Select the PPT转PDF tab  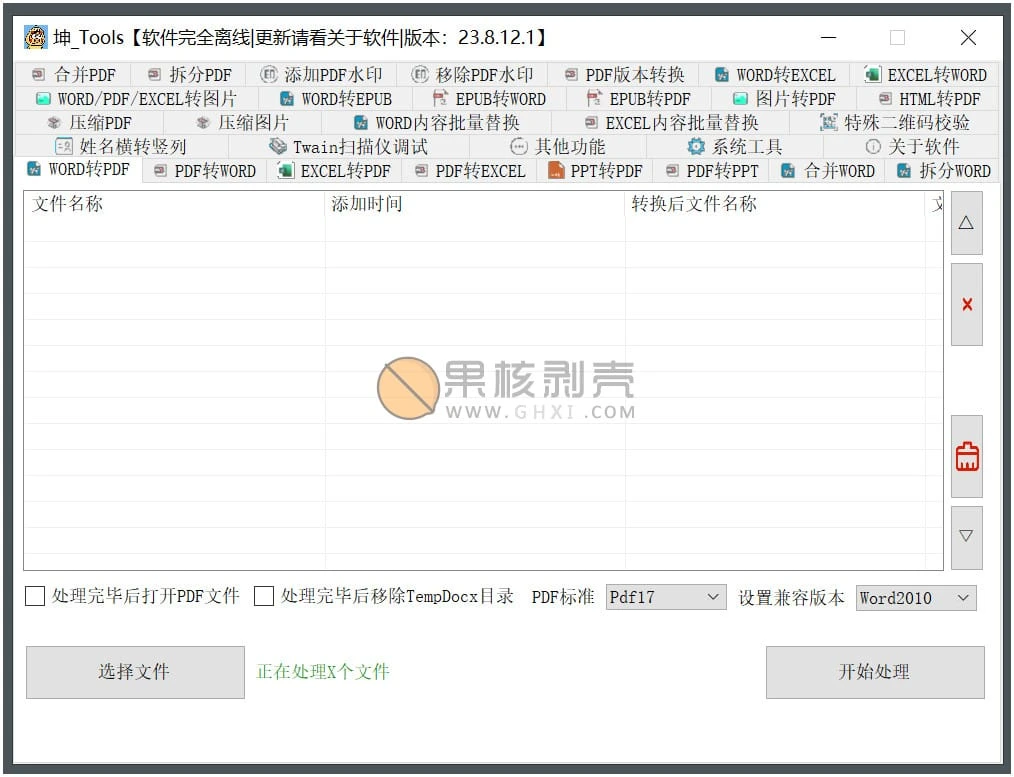click(x=595, y=171)
